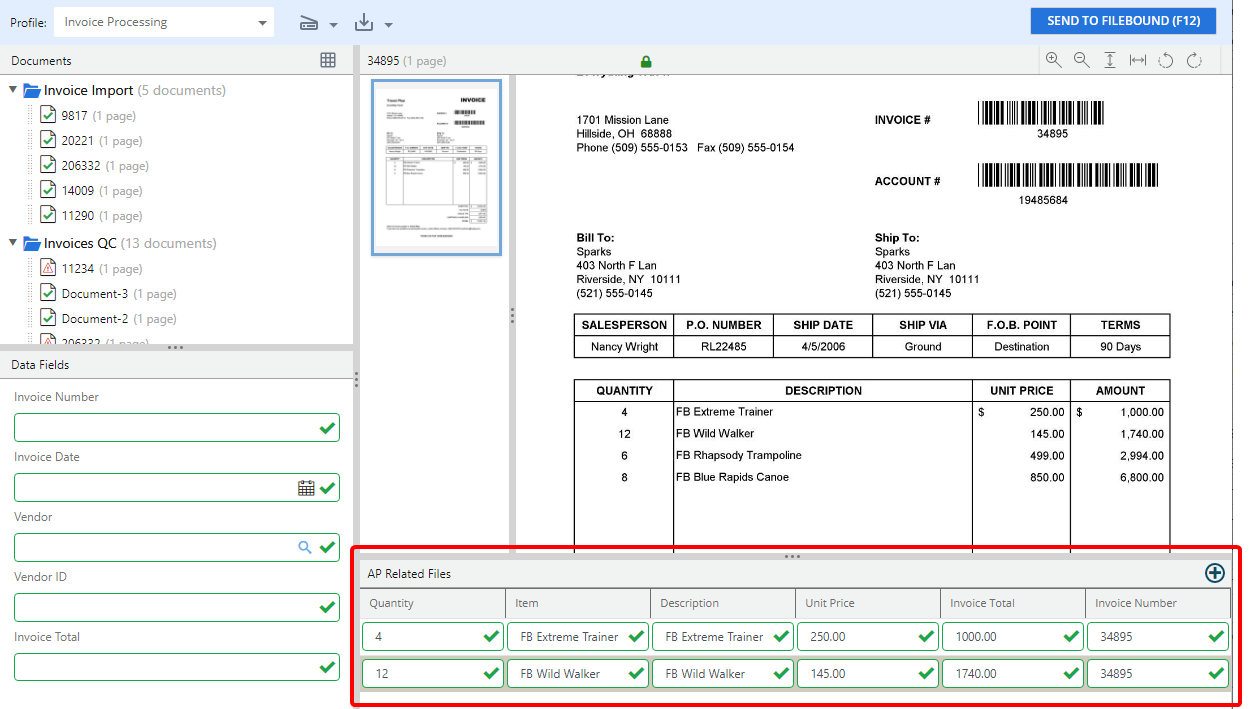
Task: Click the zoom out magnifier icon
Action: pos(1081,60)
